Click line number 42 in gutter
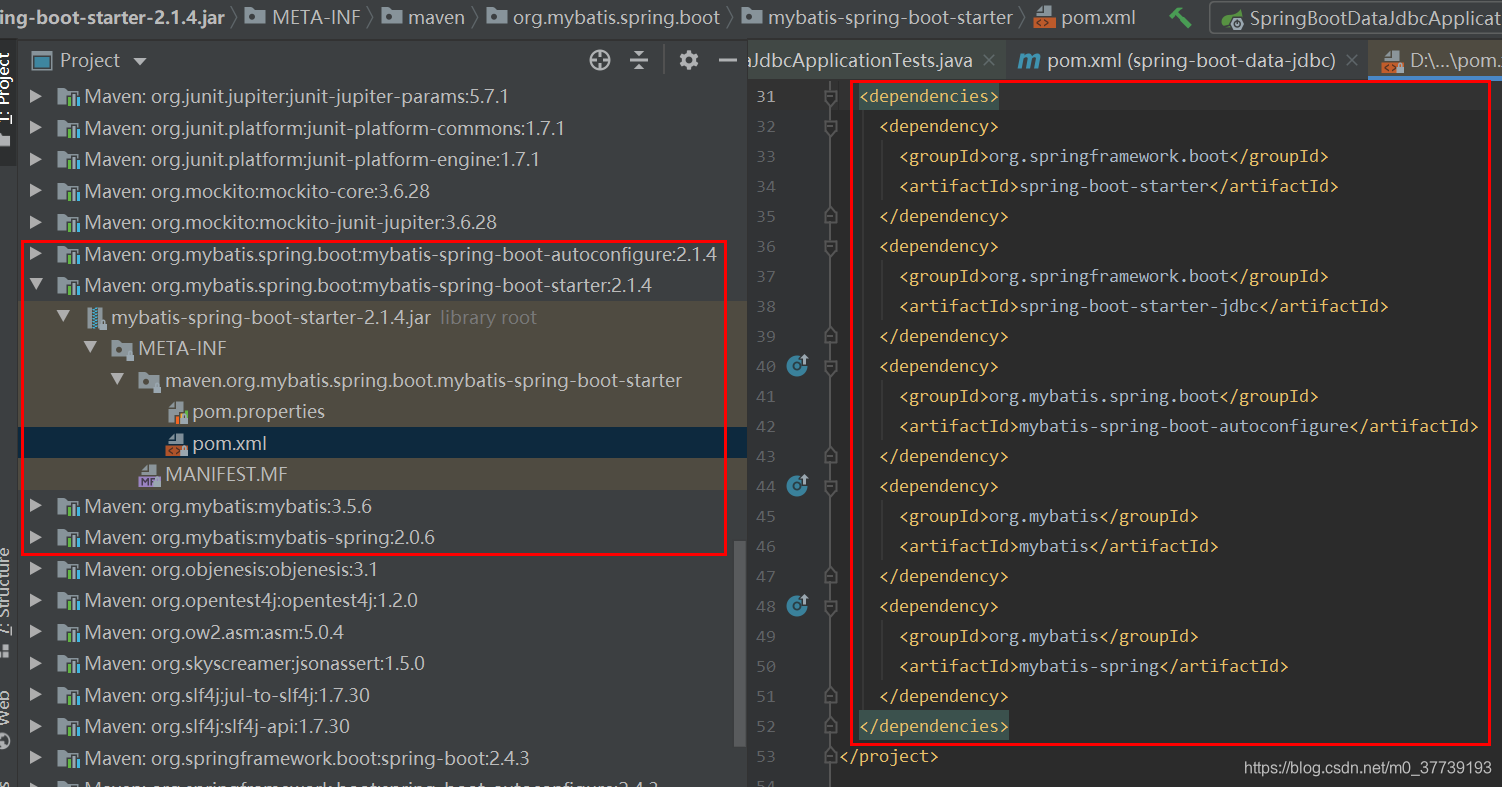 pyautogui.click(x=766, y=426)
